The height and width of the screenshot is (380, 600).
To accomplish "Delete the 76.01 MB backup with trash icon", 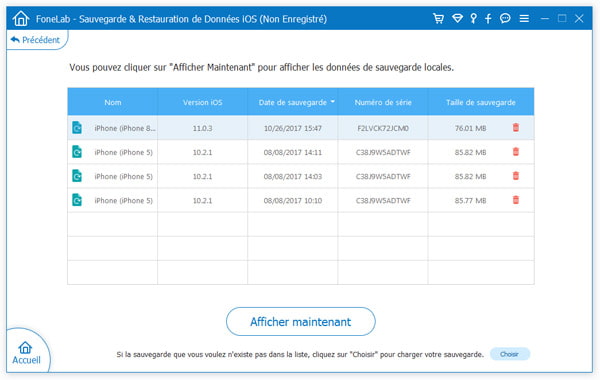I will pyautogui.click(x=516, y=127).
